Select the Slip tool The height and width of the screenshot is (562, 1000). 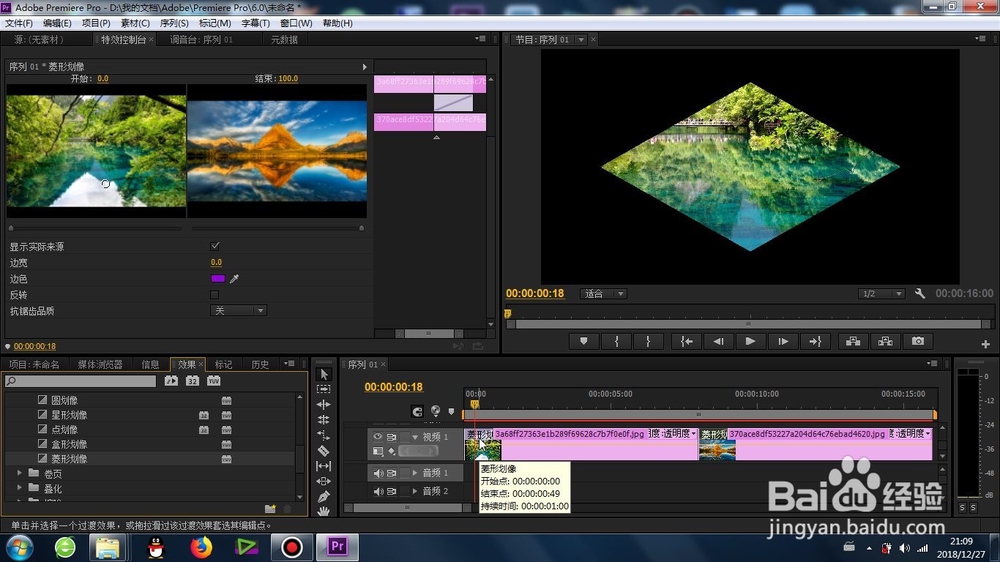(x=323, y=466)
